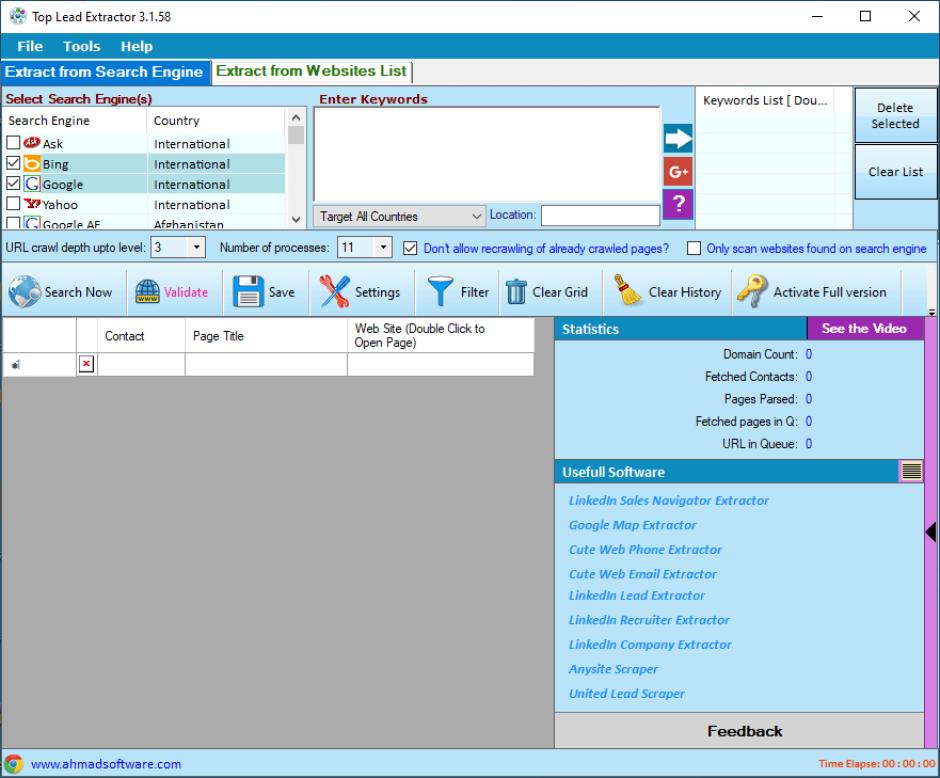Click the Yahoo logo icon

(x=32, y=204)
